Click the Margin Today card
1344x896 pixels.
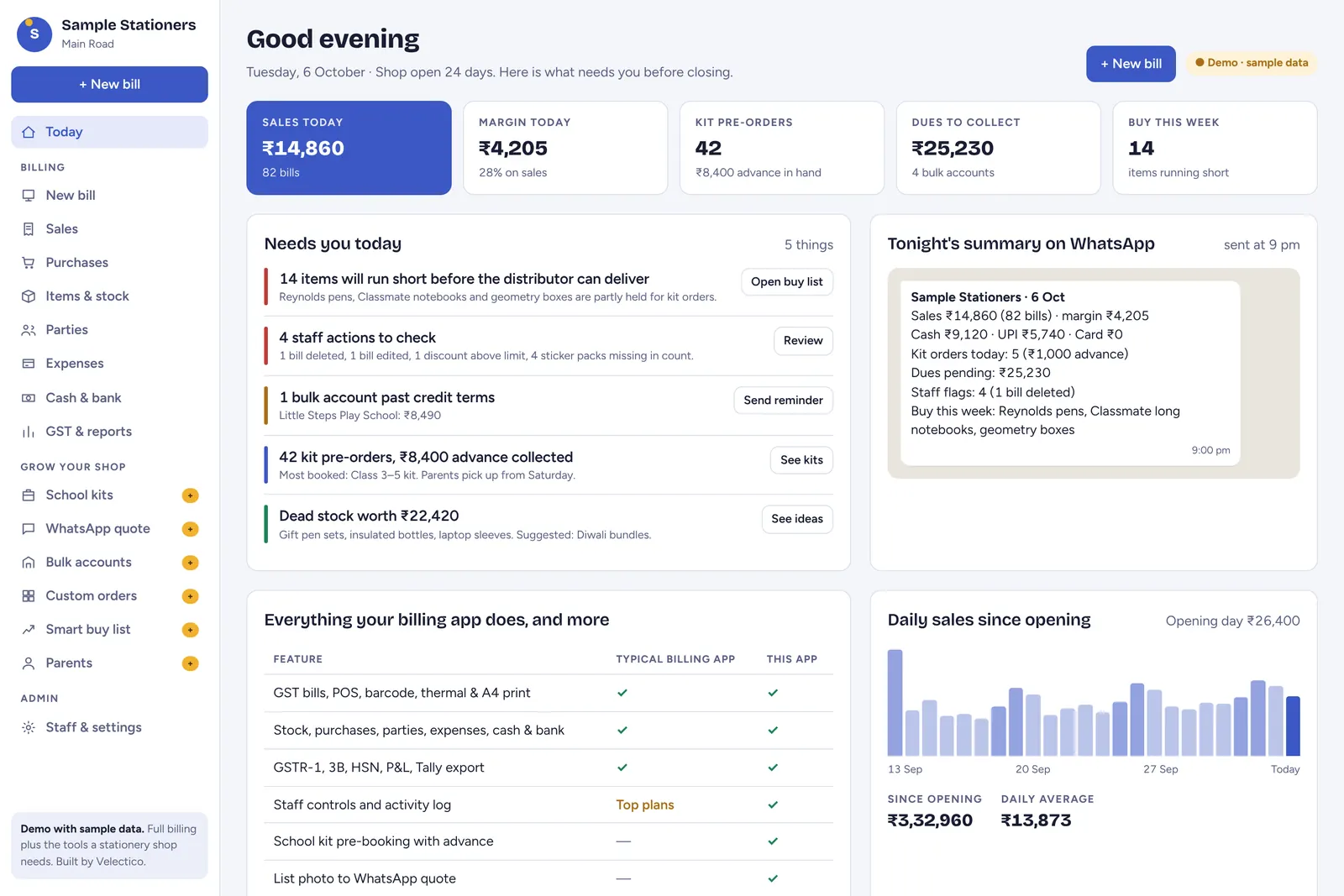point(565,148)
